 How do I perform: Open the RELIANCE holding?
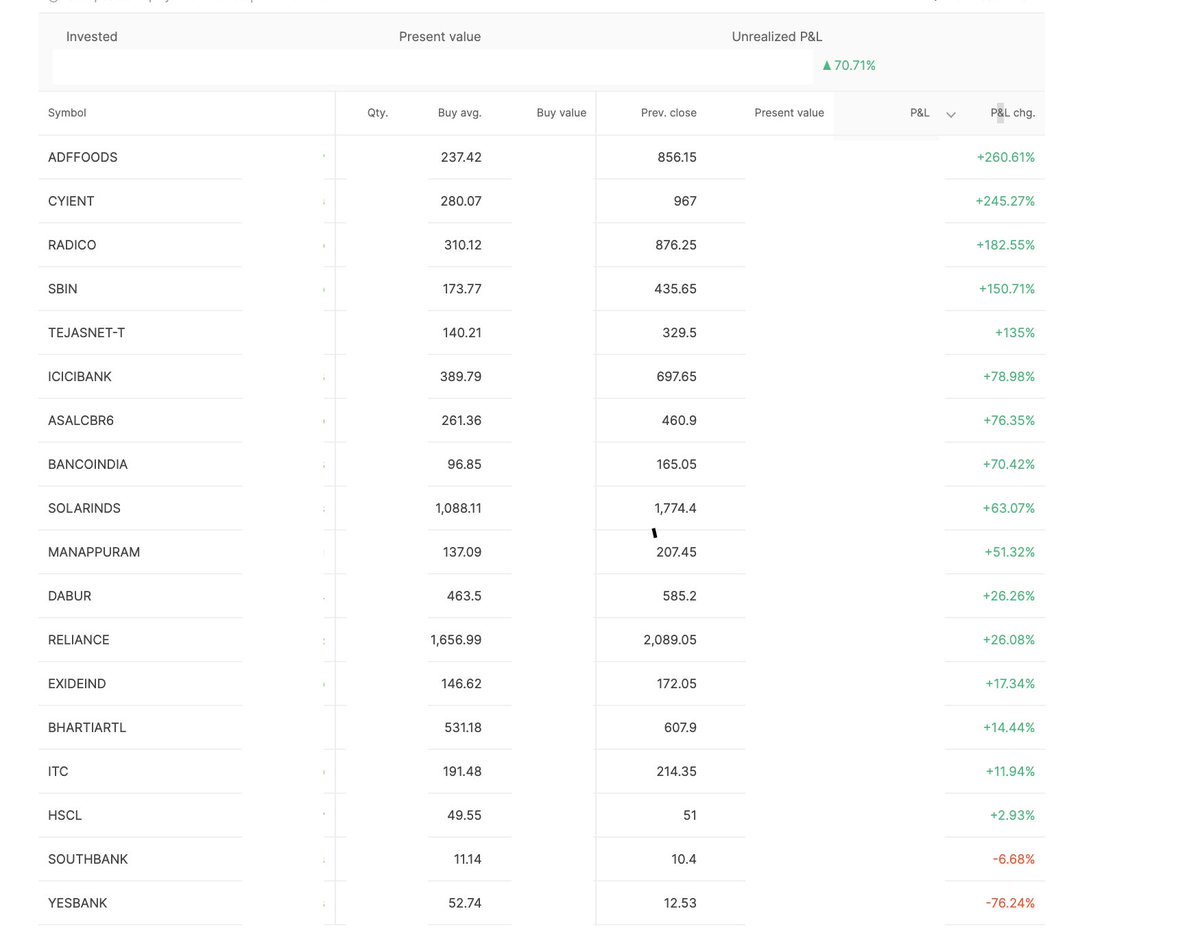coord(79,641)
